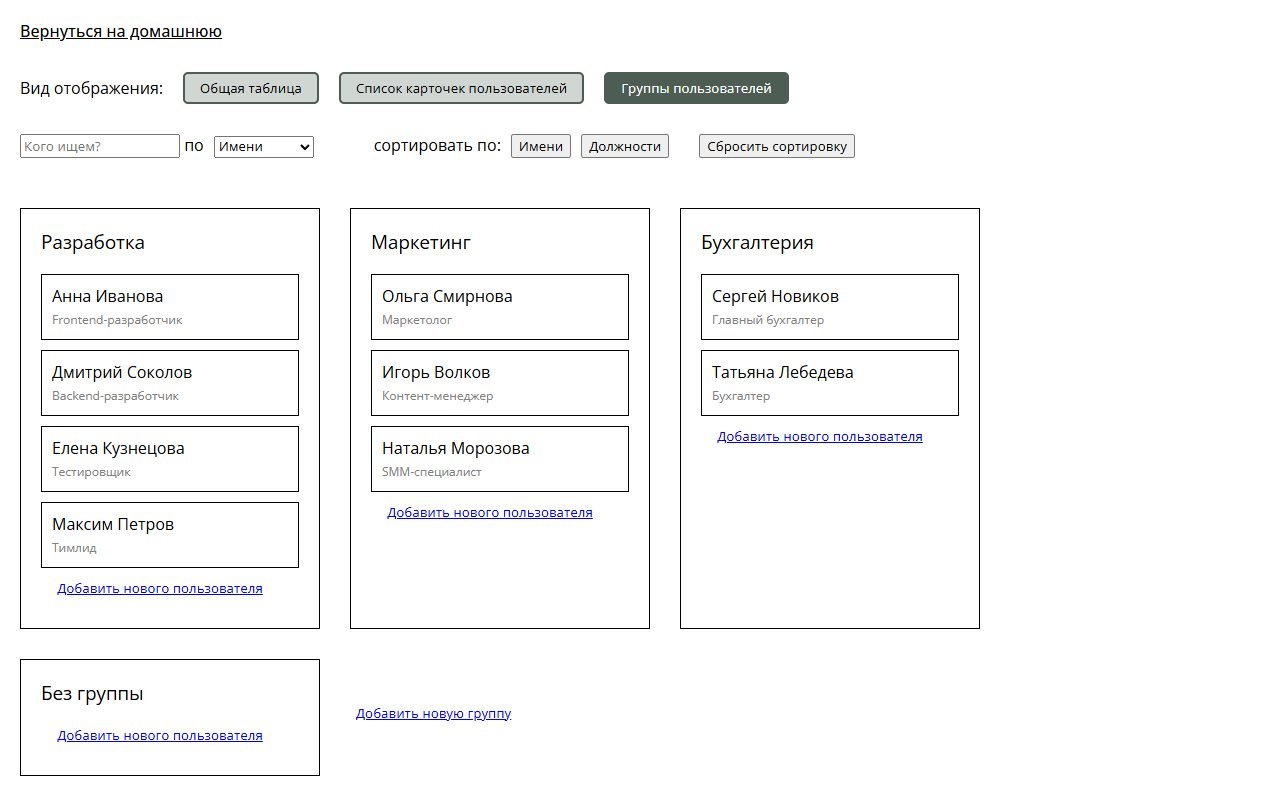Add new user to Разработка group
Screen dimensions: 1280x800
160,588
